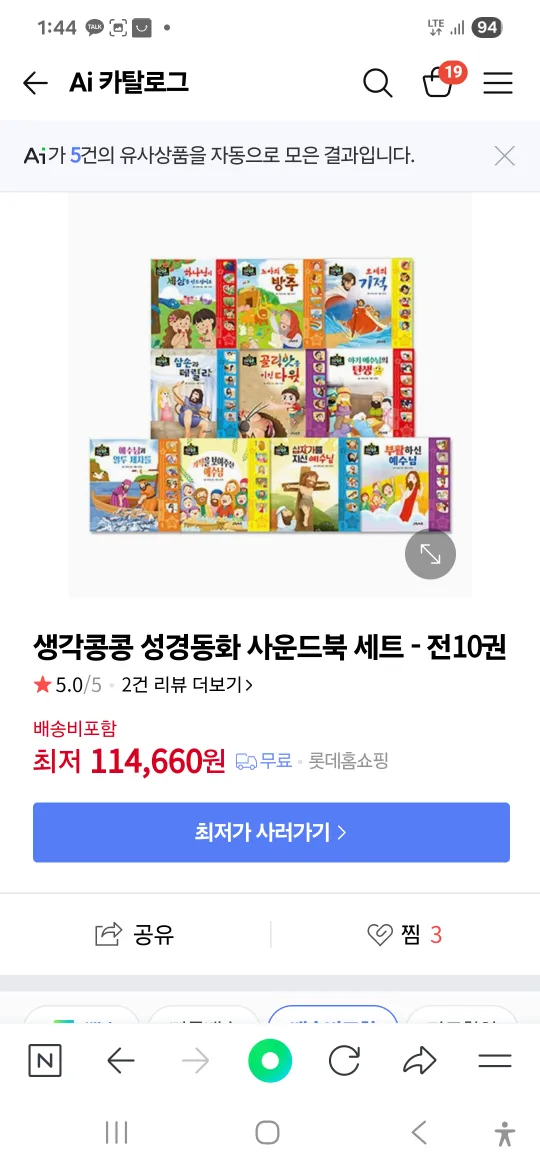Open browser menu with two-line icon
540x1170 pixels.
click(x=495, y=1060)
